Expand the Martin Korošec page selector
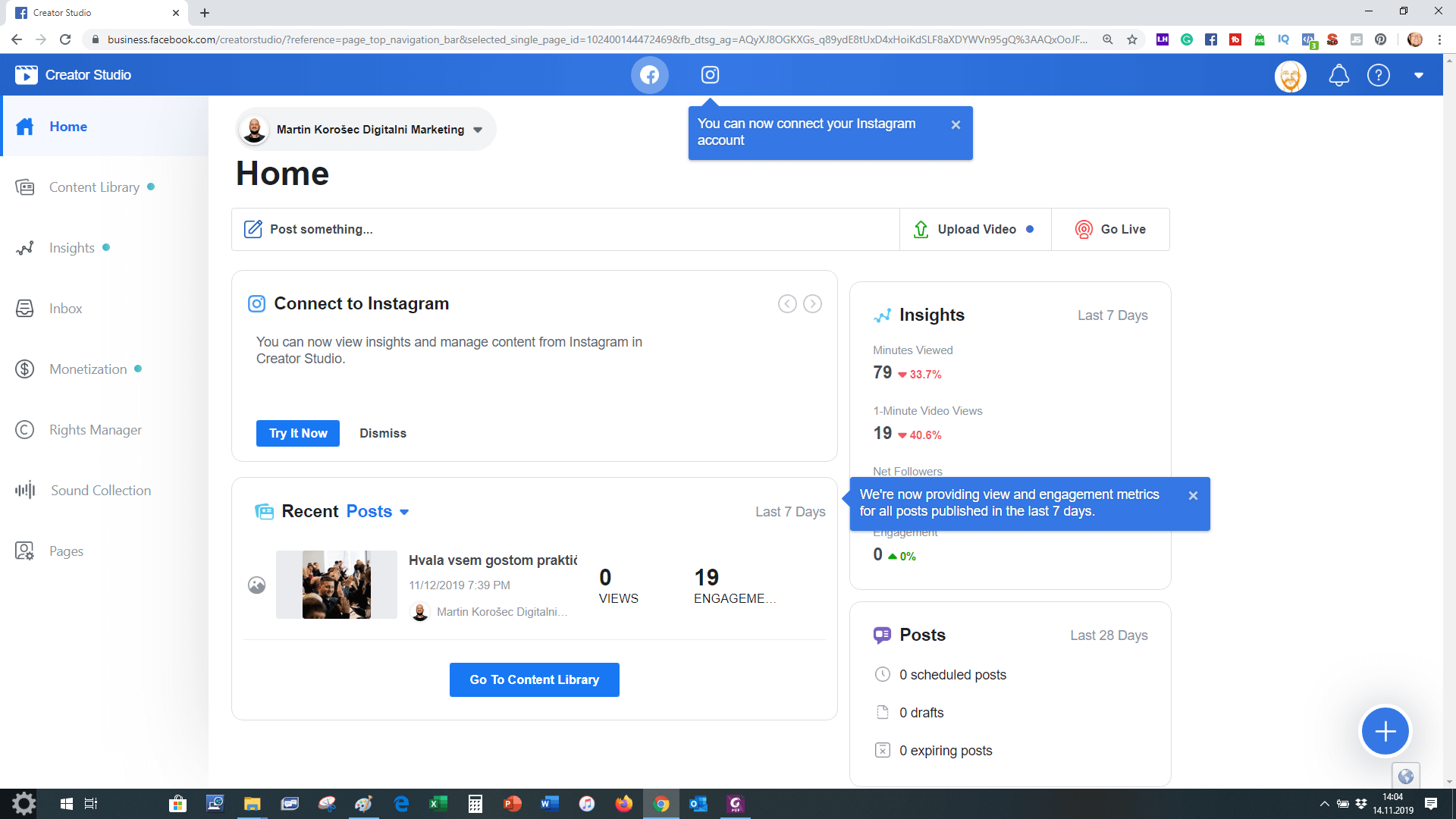This screenshot has height=819, width=1456. click(478, 130)
